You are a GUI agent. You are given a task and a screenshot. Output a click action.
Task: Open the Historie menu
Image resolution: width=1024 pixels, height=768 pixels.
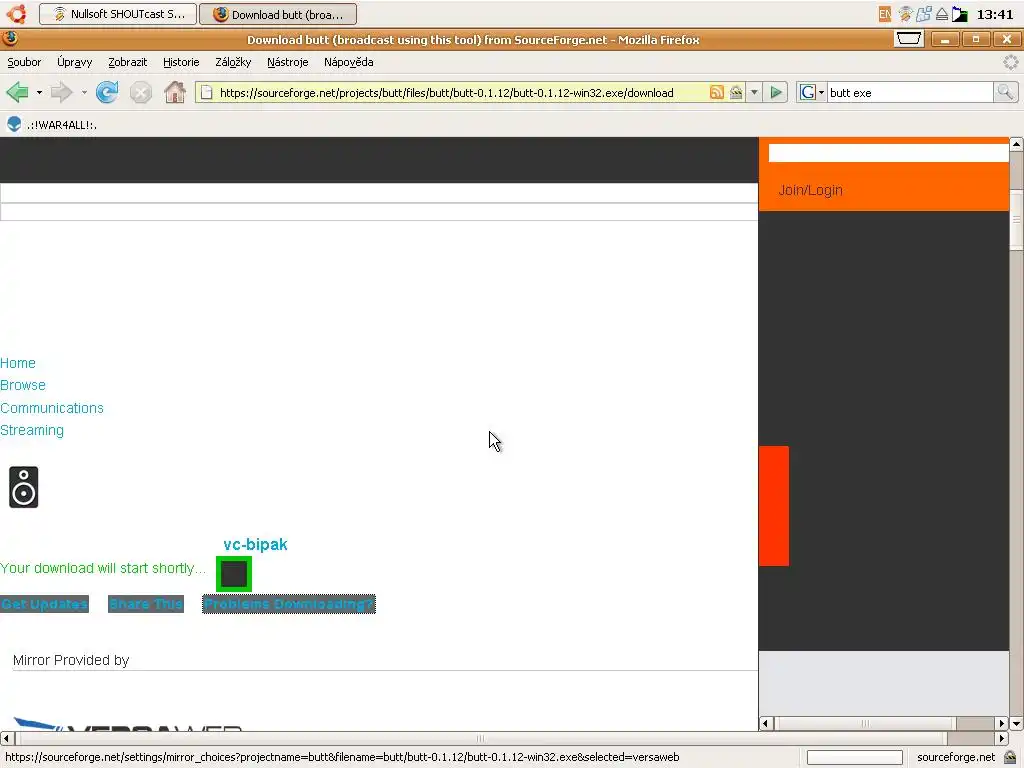(x=181, y=62)
